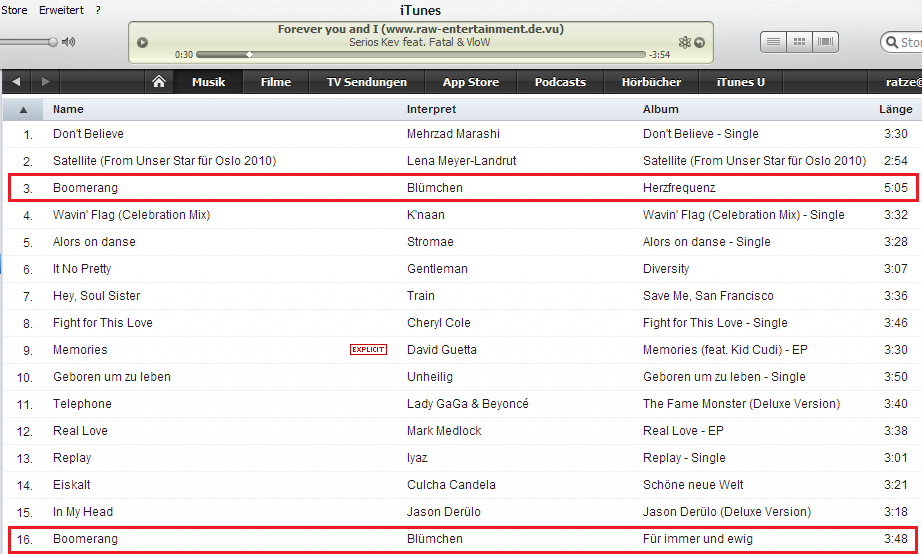The image size is (922, 554).
Task: Go back with the left arrow button
Action: click(17, 82)
